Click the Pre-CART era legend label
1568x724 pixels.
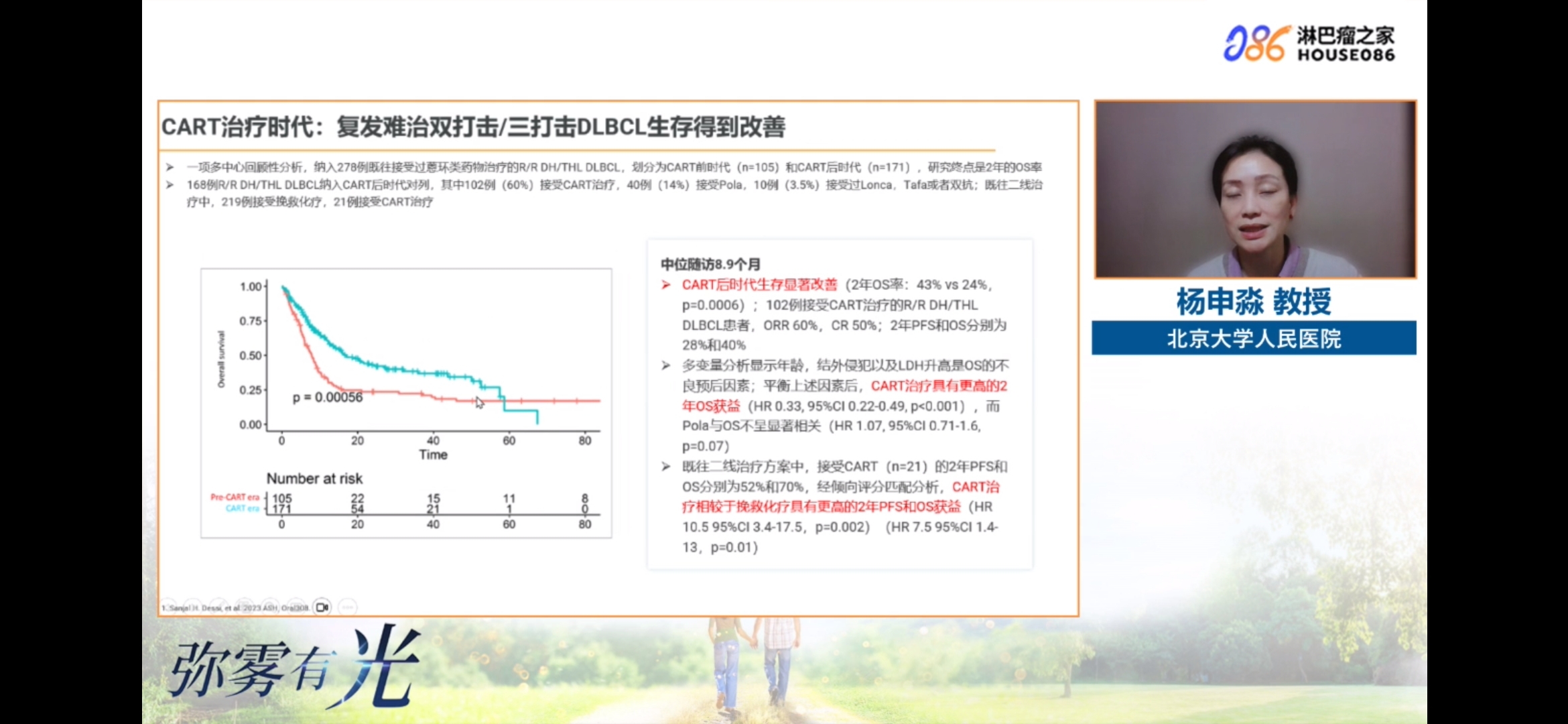coord(235,497)
